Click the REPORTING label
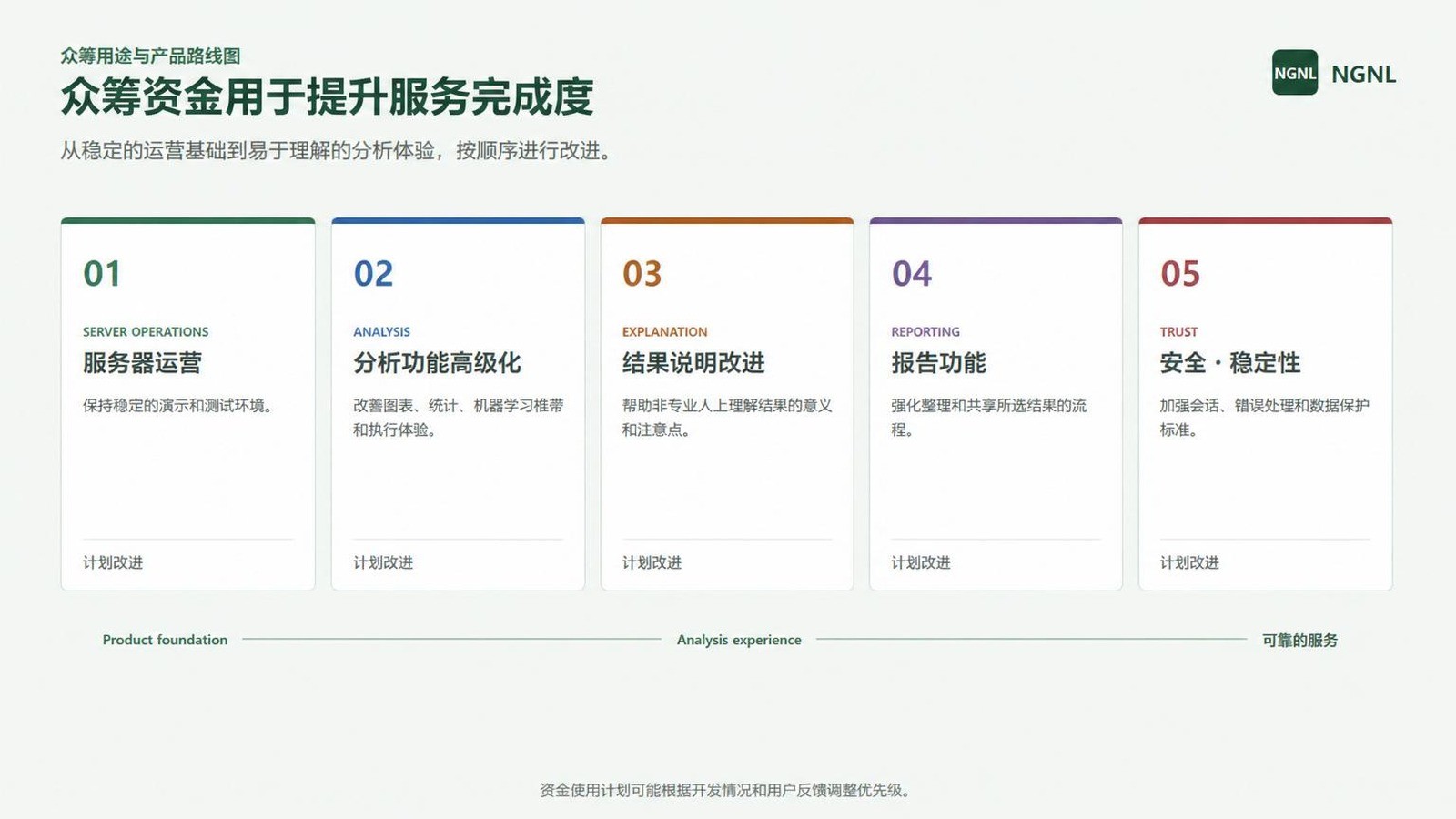The image size is (1456, 819). [x=925, y=332]
